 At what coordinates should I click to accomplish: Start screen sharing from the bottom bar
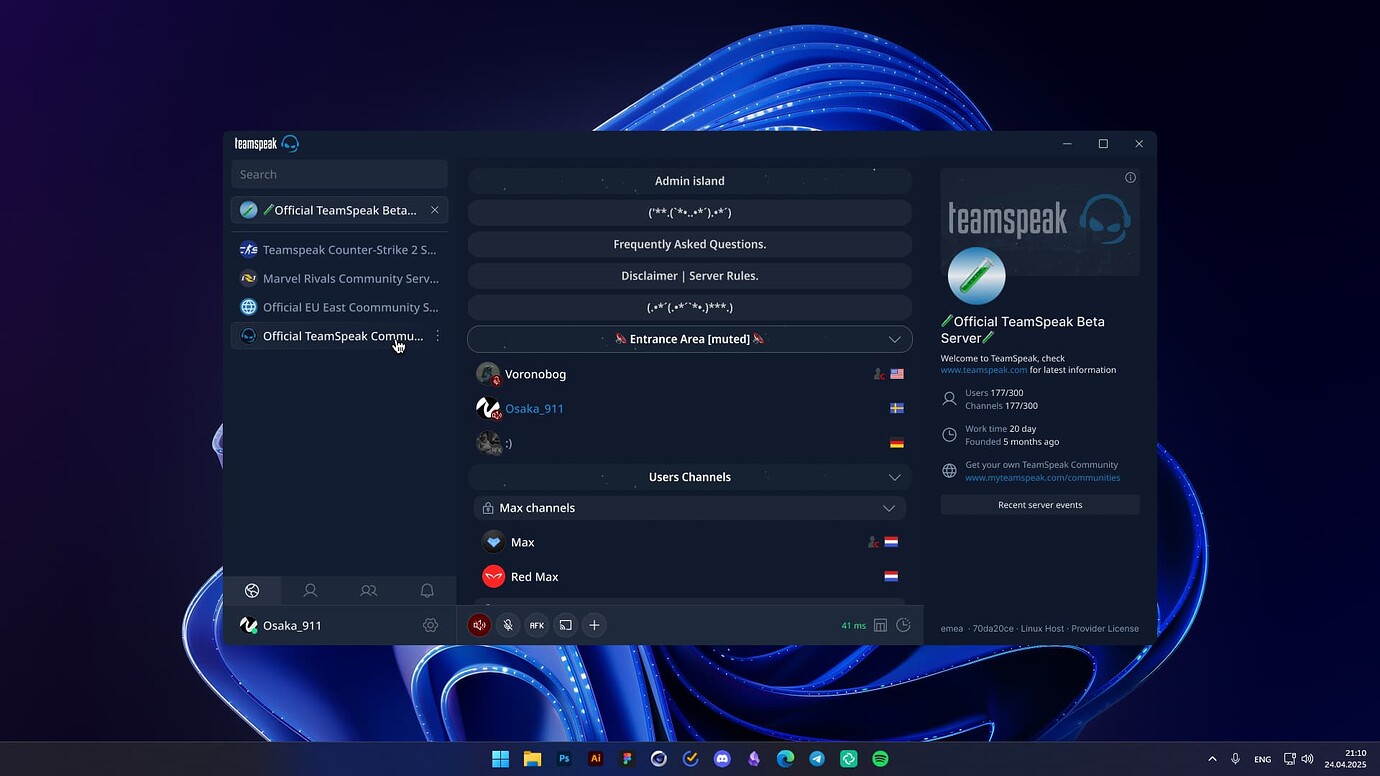[x=565, y=625]
